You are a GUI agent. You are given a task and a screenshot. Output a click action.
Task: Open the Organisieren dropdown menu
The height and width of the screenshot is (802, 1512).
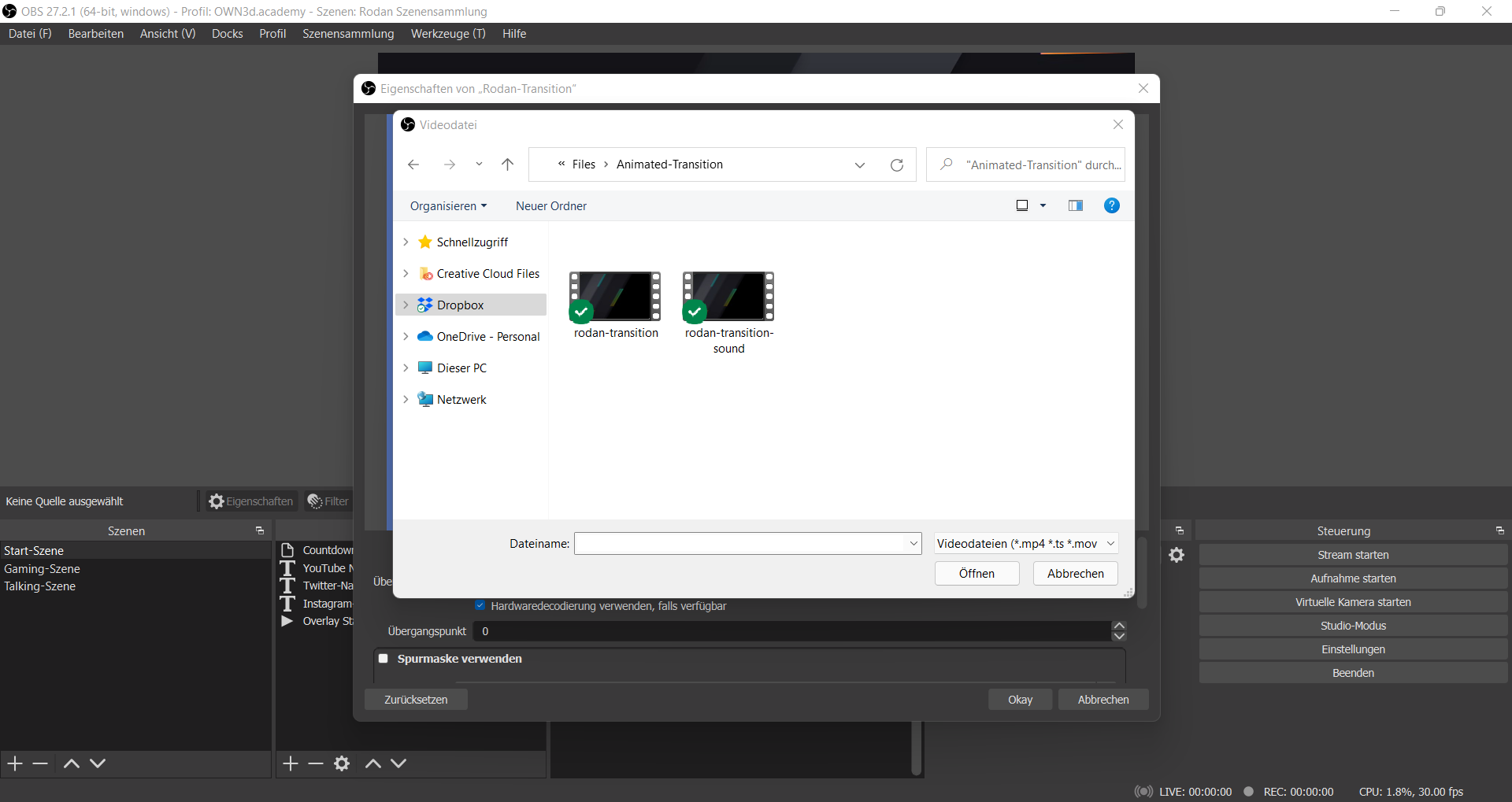[x=448, y=206]
